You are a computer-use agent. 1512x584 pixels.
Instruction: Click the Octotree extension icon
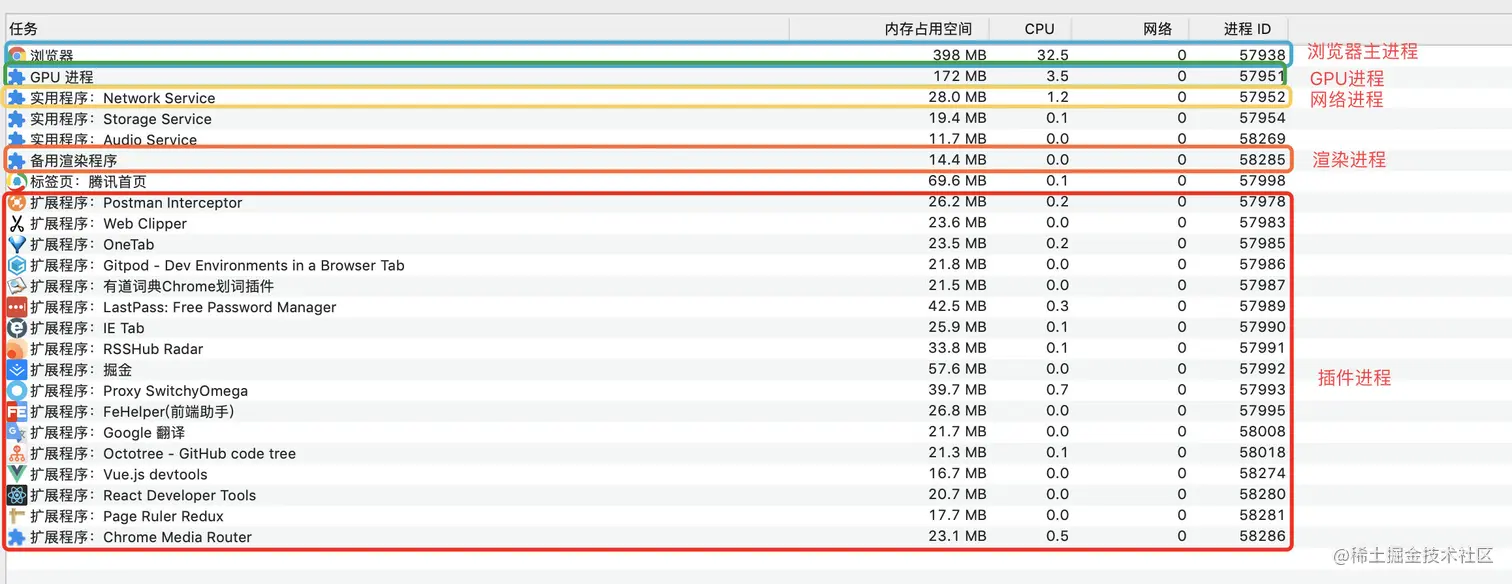tap(17, 454)
